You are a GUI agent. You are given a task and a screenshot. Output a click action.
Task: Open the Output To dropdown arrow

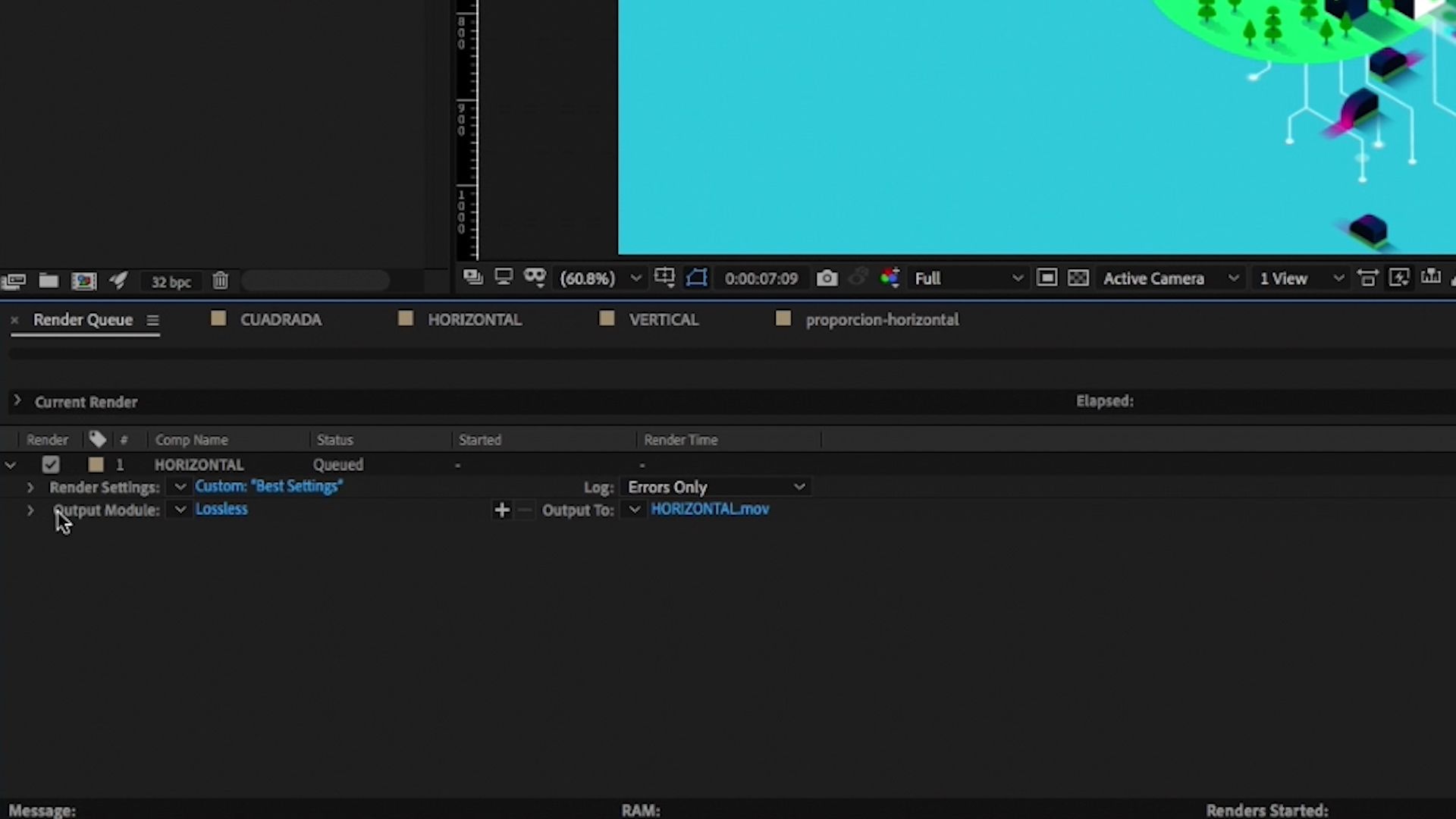click(x=635, y=510)
